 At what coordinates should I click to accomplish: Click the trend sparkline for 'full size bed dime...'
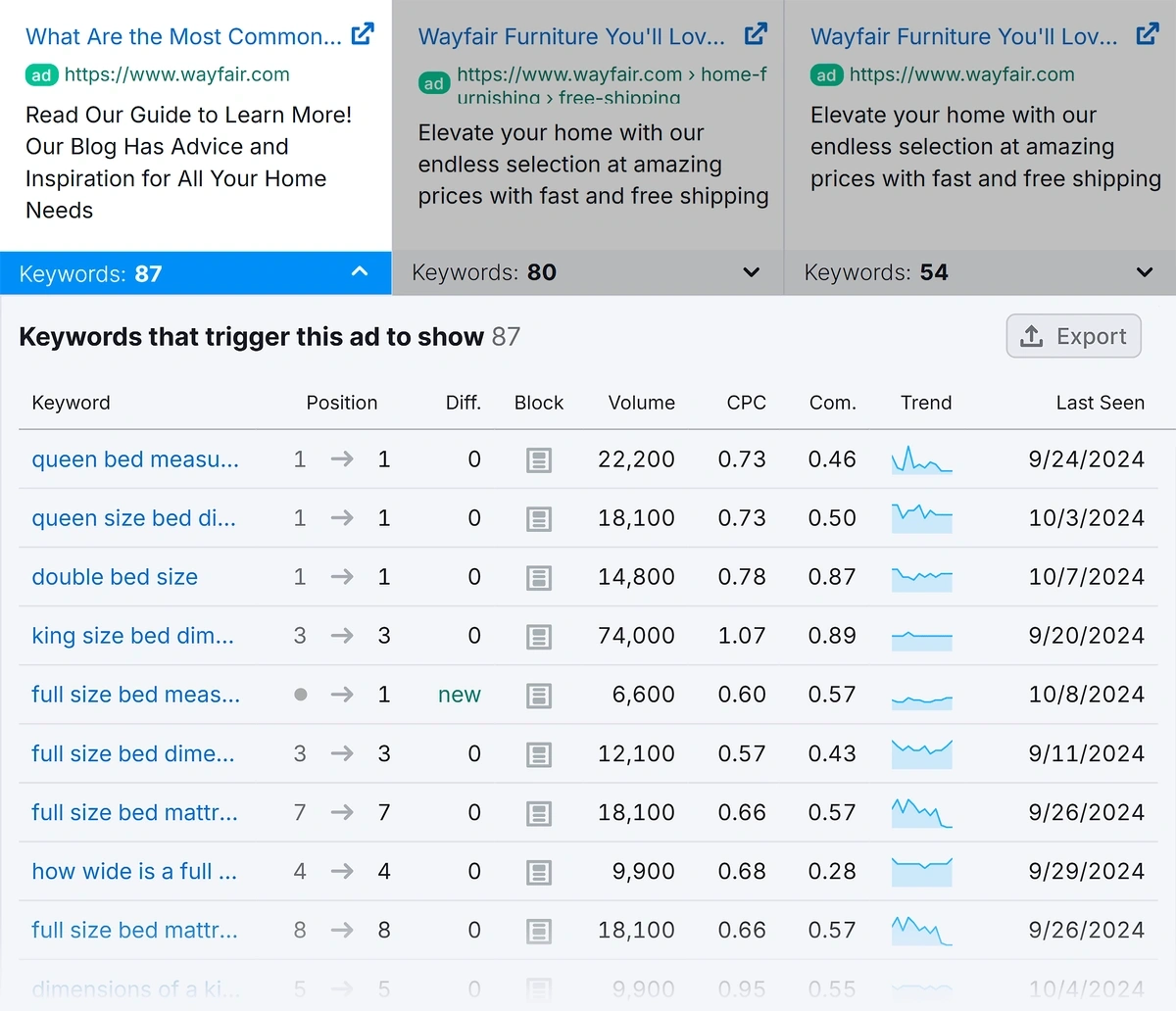click(x=922, y=754)
